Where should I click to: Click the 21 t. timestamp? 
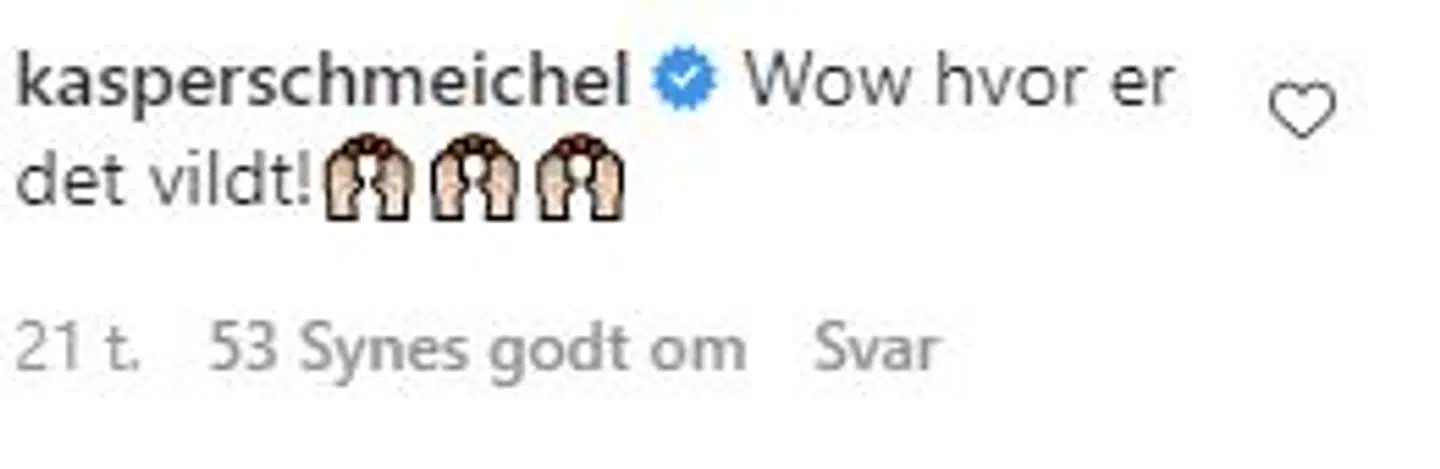[78, 350]
